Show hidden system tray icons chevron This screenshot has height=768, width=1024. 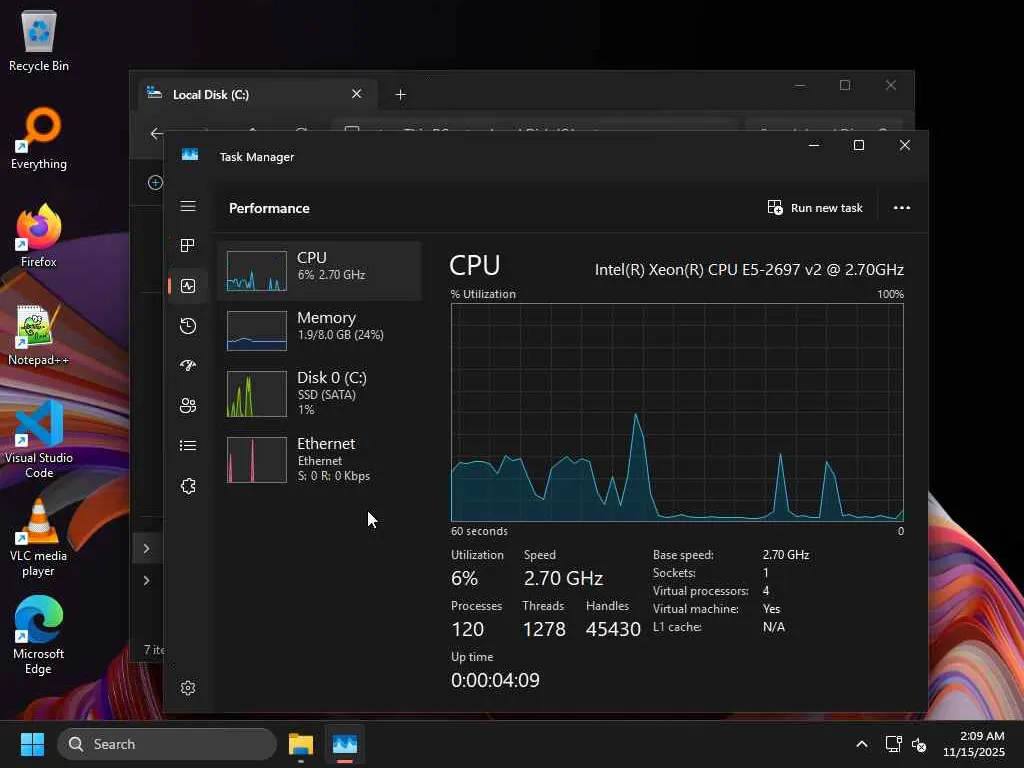coord(862,744)
